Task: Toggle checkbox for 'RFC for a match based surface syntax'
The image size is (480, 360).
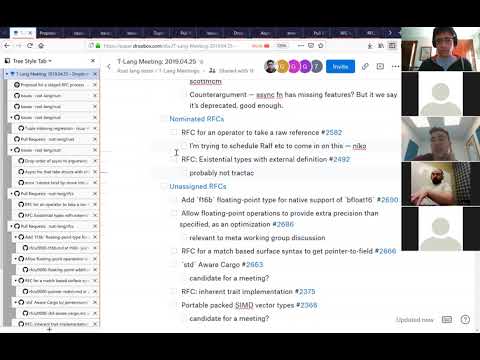Action: click(173, 251)
